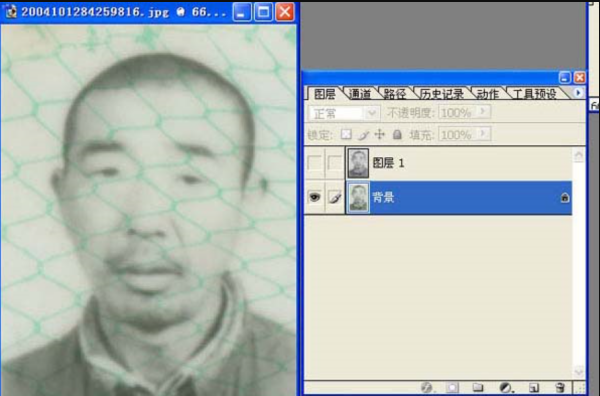Select the 背景 layer name
Image resolution: width=600 pixels, height=396 pixels.
point(383,198)
